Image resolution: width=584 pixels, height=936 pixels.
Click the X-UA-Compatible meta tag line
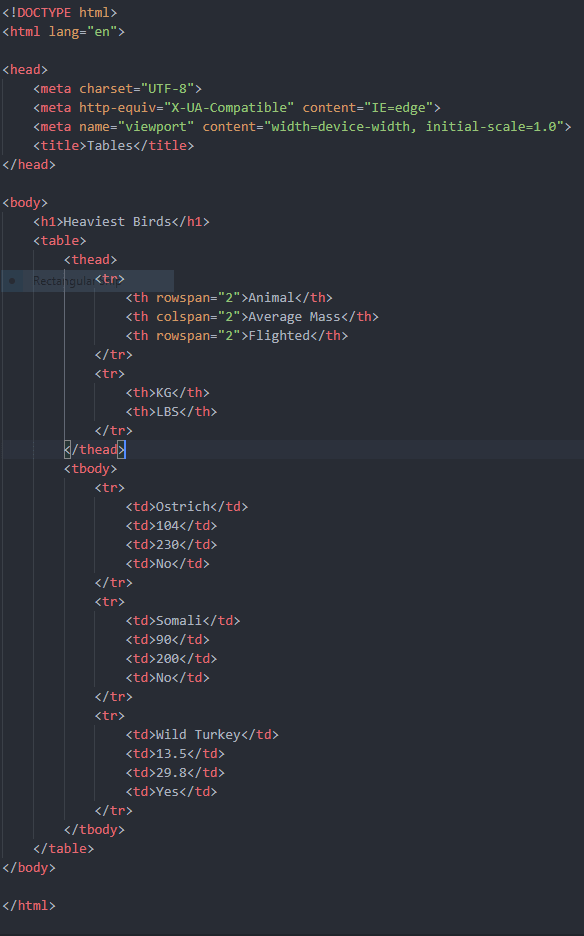(237, 108)
